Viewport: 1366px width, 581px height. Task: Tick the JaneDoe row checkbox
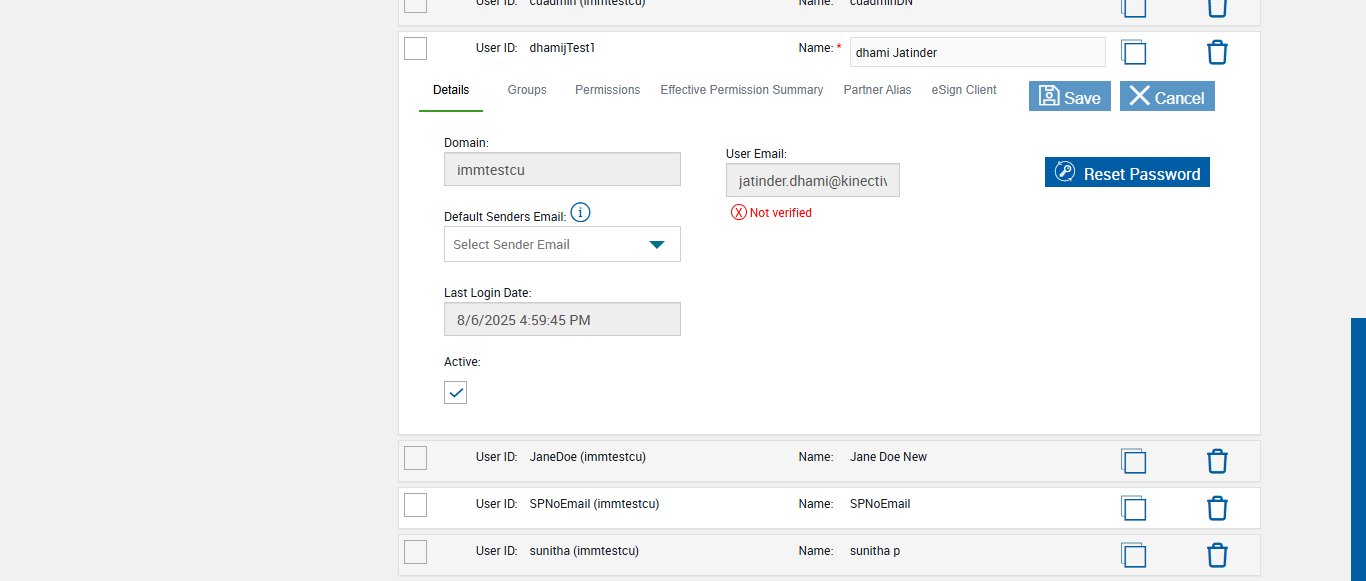click(x=416, y=458)
